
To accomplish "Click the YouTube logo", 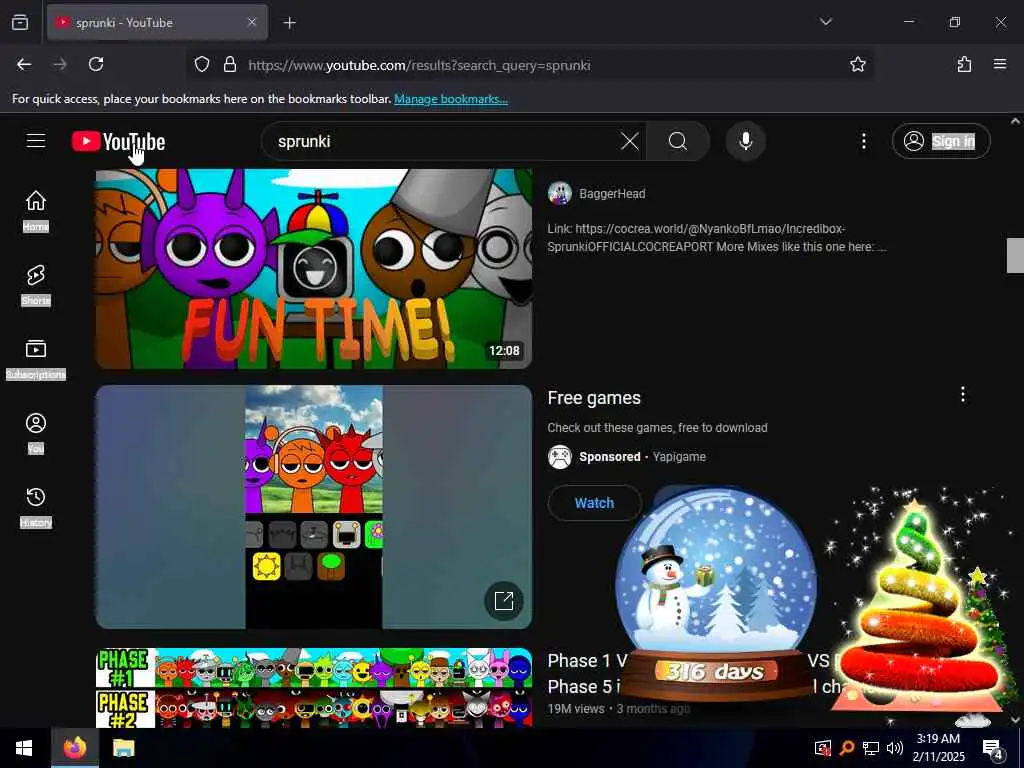I will tap(118, 141).
